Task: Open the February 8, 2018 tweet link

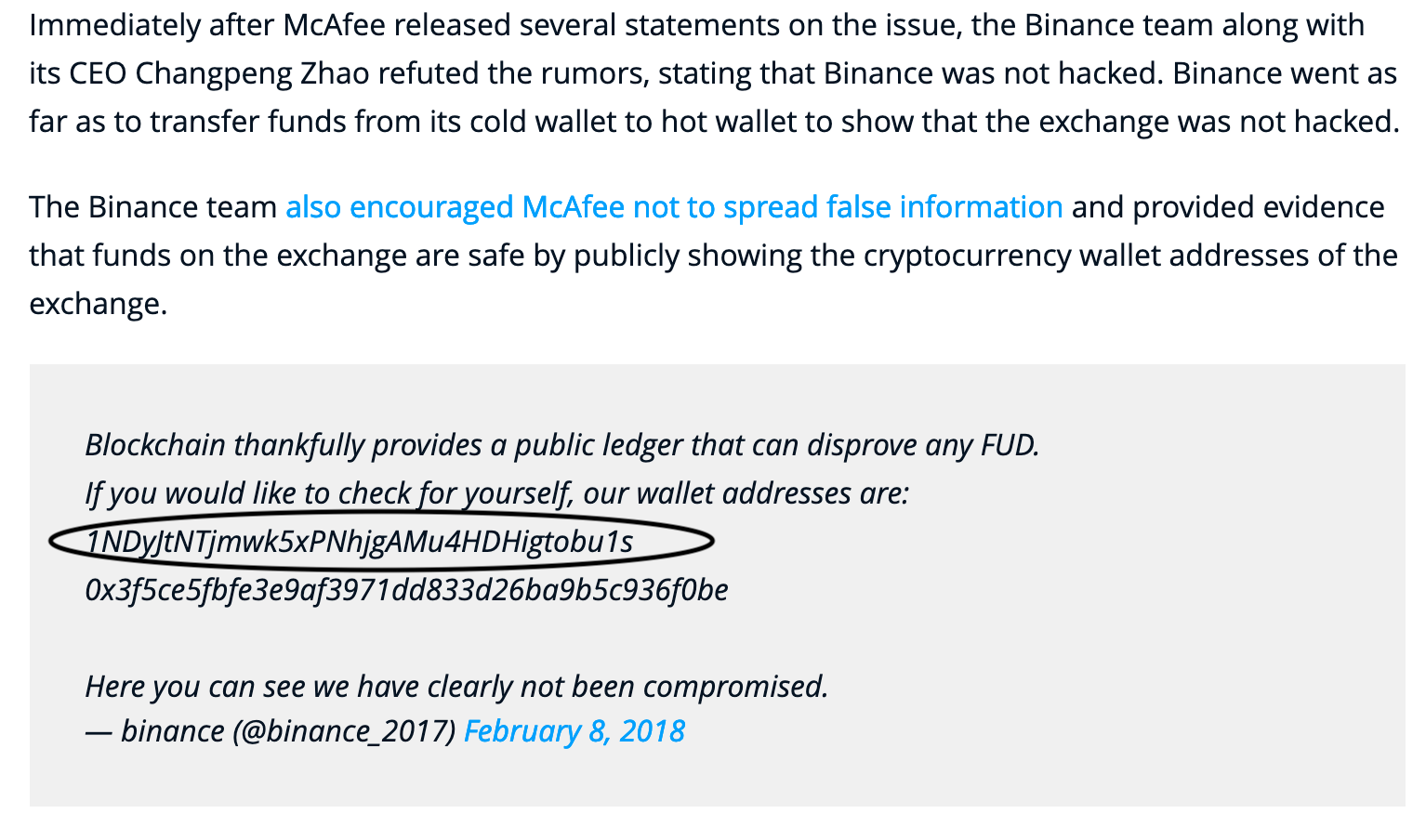Action: [x=574, y=731]
